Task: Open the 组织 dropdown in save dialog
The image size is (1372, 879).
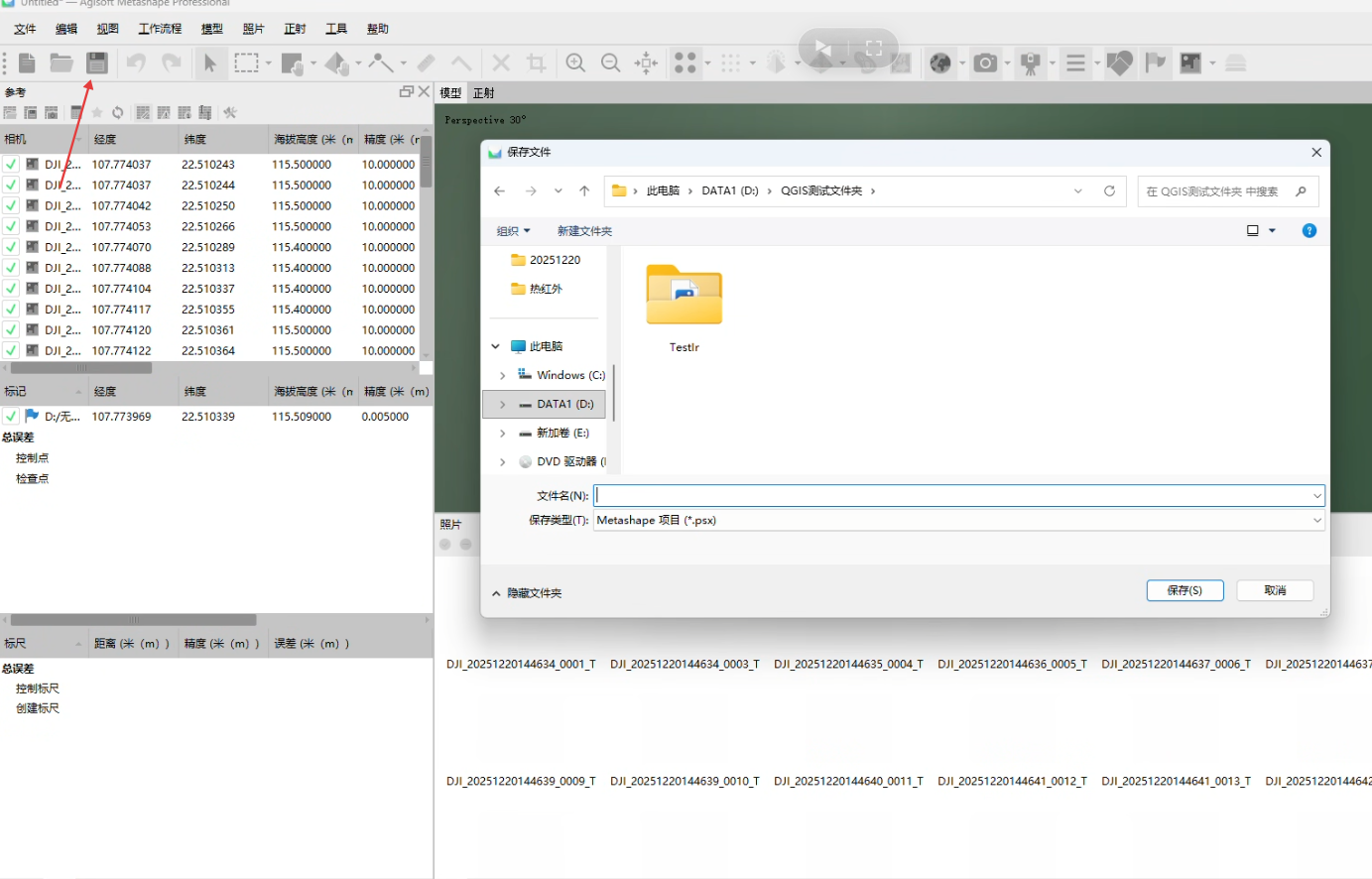Action: (x=513, y=231)
